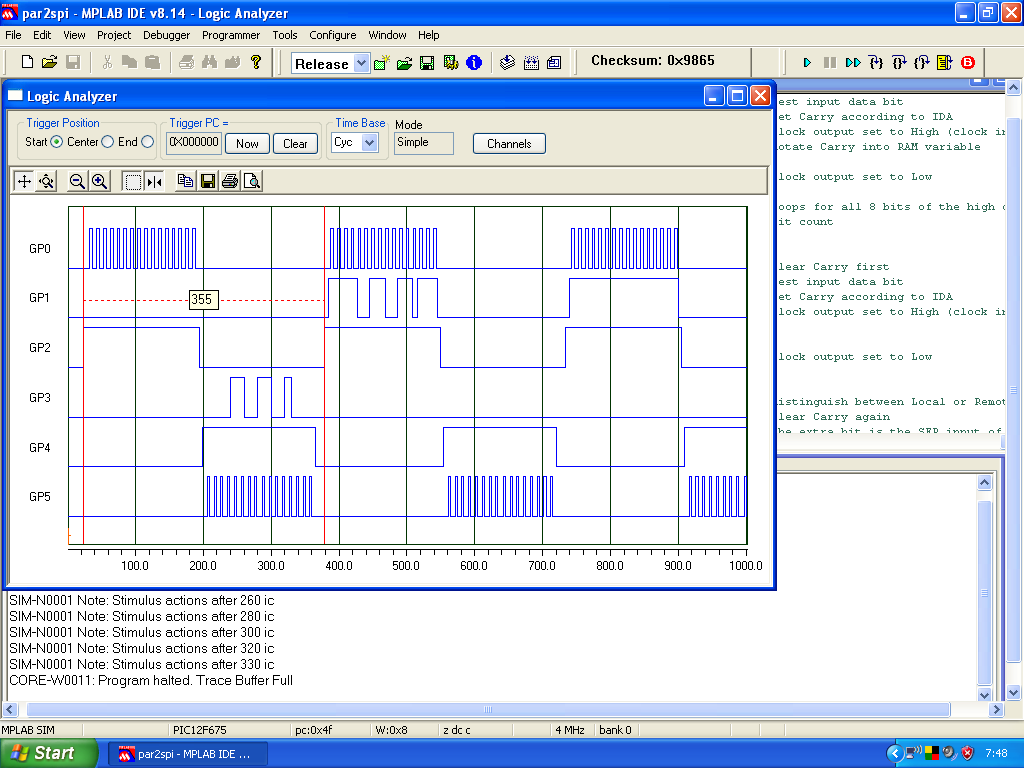Click the red Breakpoints icon
Screen dimensions: 1024x768
pos(967,63)
